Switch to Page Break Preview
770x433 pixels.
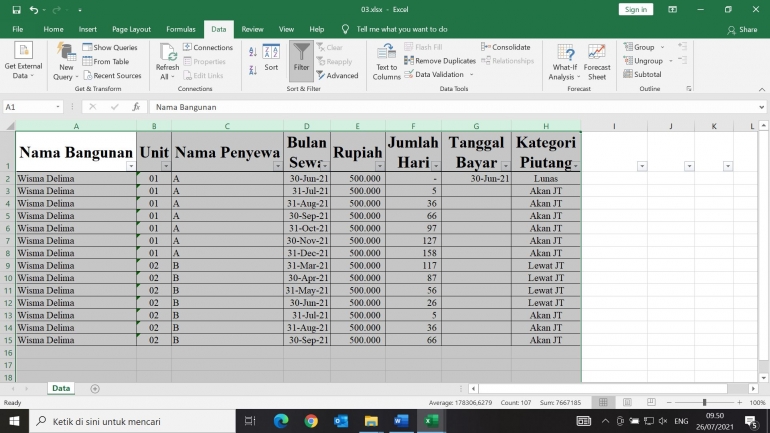[651, 402]
